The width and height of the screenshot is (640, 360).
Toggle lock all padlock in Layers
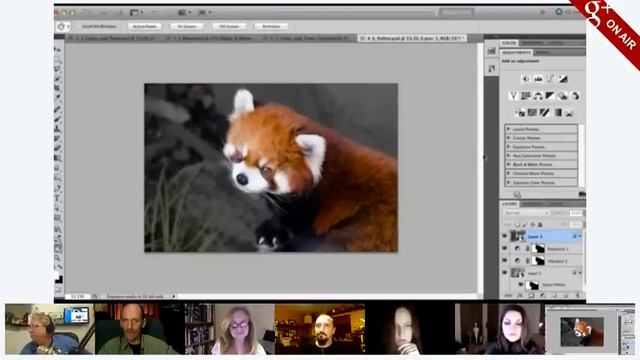(540, 224)
